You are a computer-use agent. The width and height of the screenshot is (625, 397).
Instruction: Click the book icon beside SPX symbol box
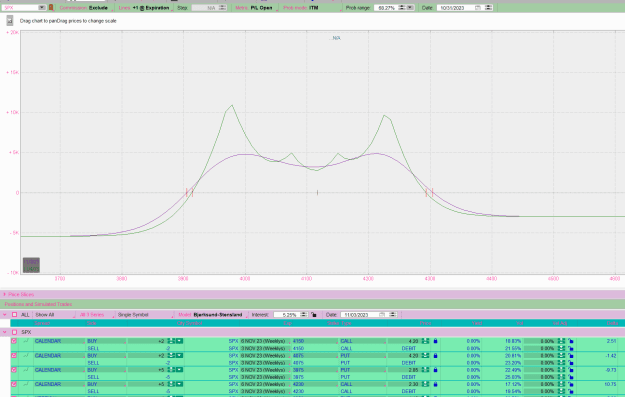(51, 8)
